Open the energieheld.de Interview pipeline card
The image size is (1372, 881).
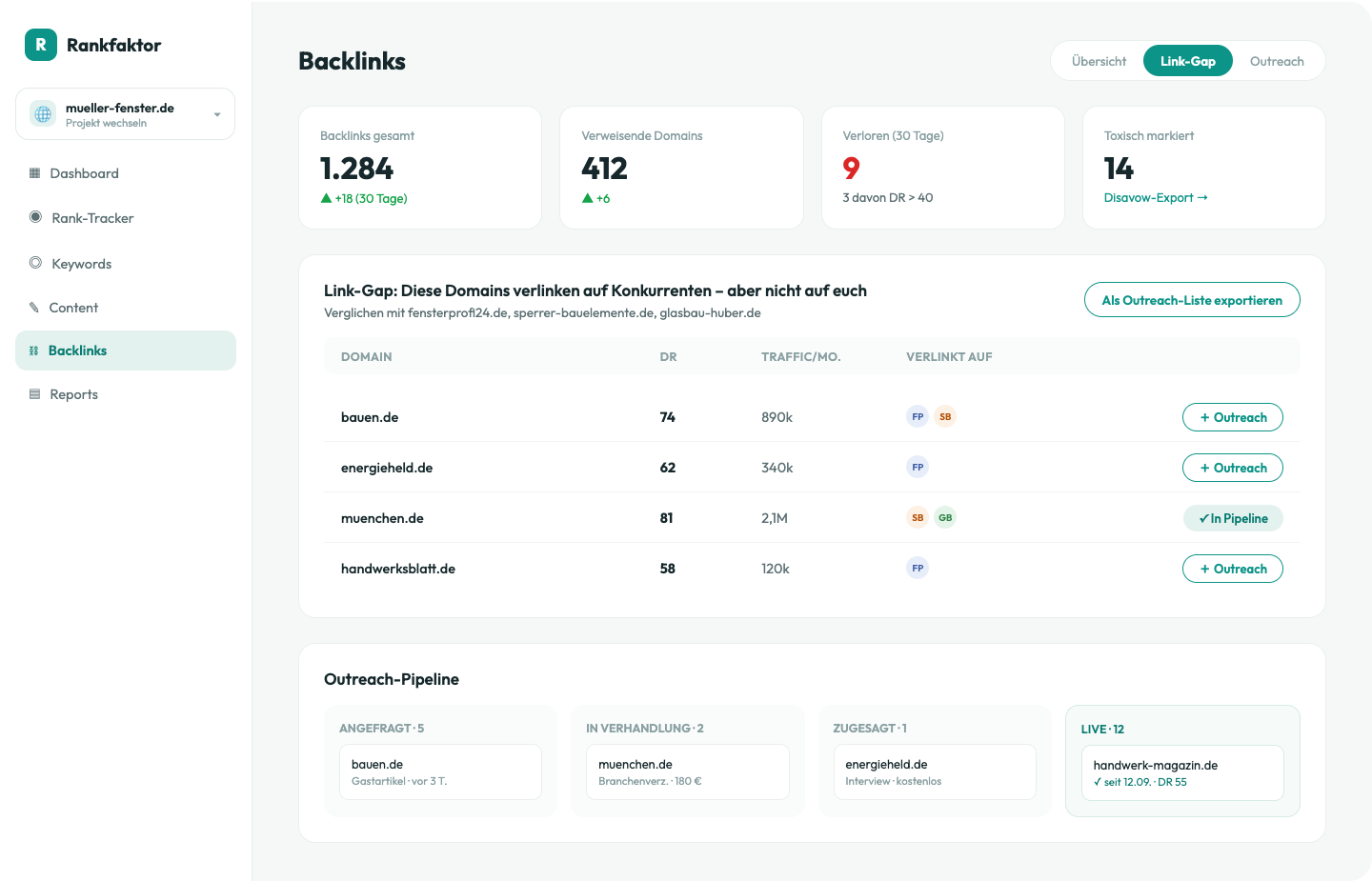(x=935, y=771)
